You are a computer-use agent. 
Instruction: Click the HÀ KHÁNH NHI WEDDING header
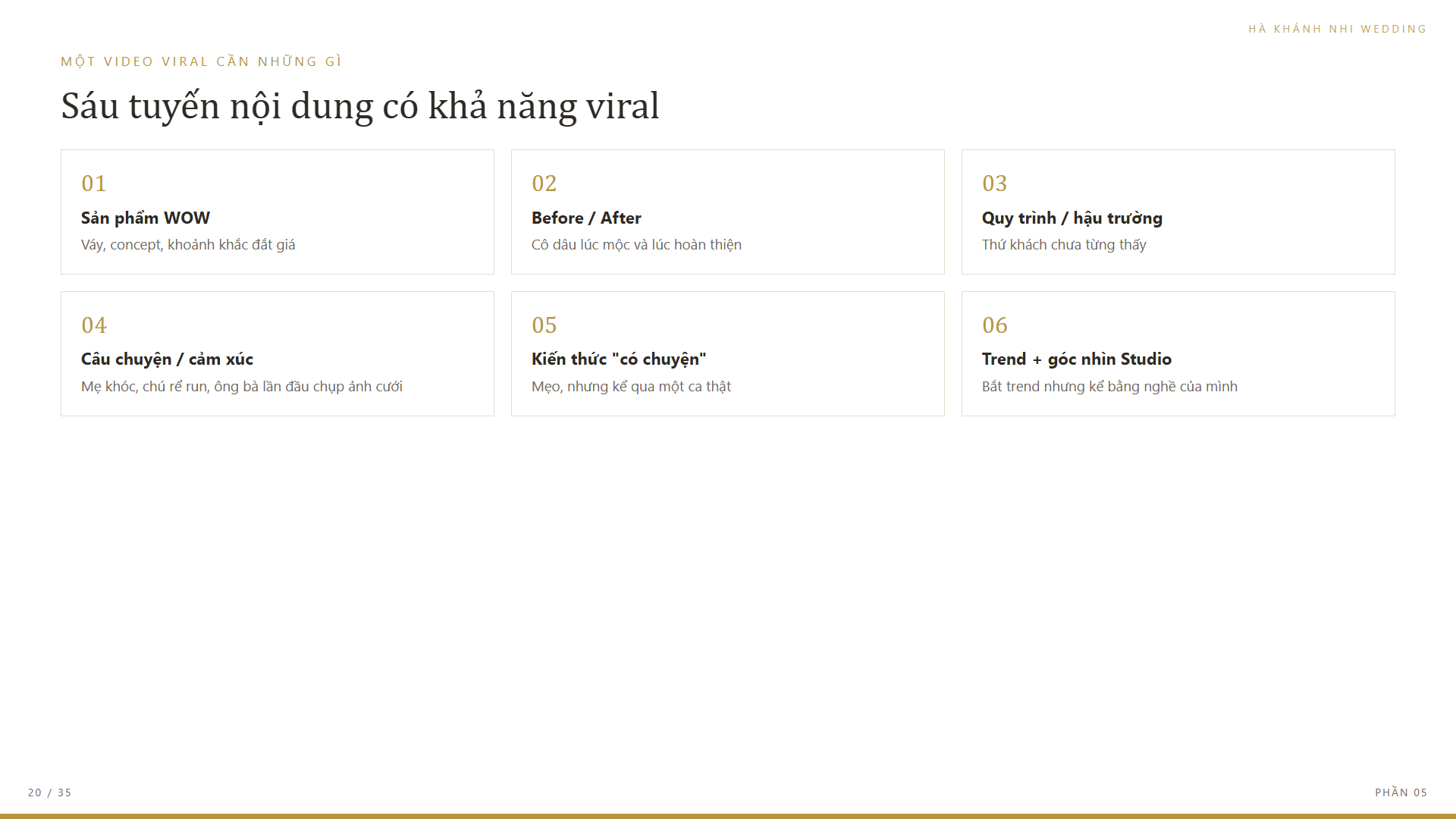(x=1338, y=29)
